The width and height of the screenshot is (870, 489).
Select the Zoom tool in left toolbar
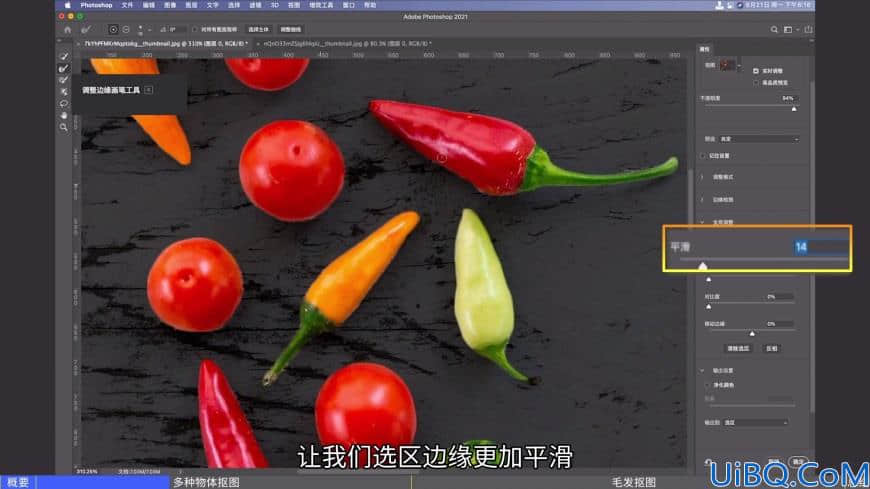point(64,127)
